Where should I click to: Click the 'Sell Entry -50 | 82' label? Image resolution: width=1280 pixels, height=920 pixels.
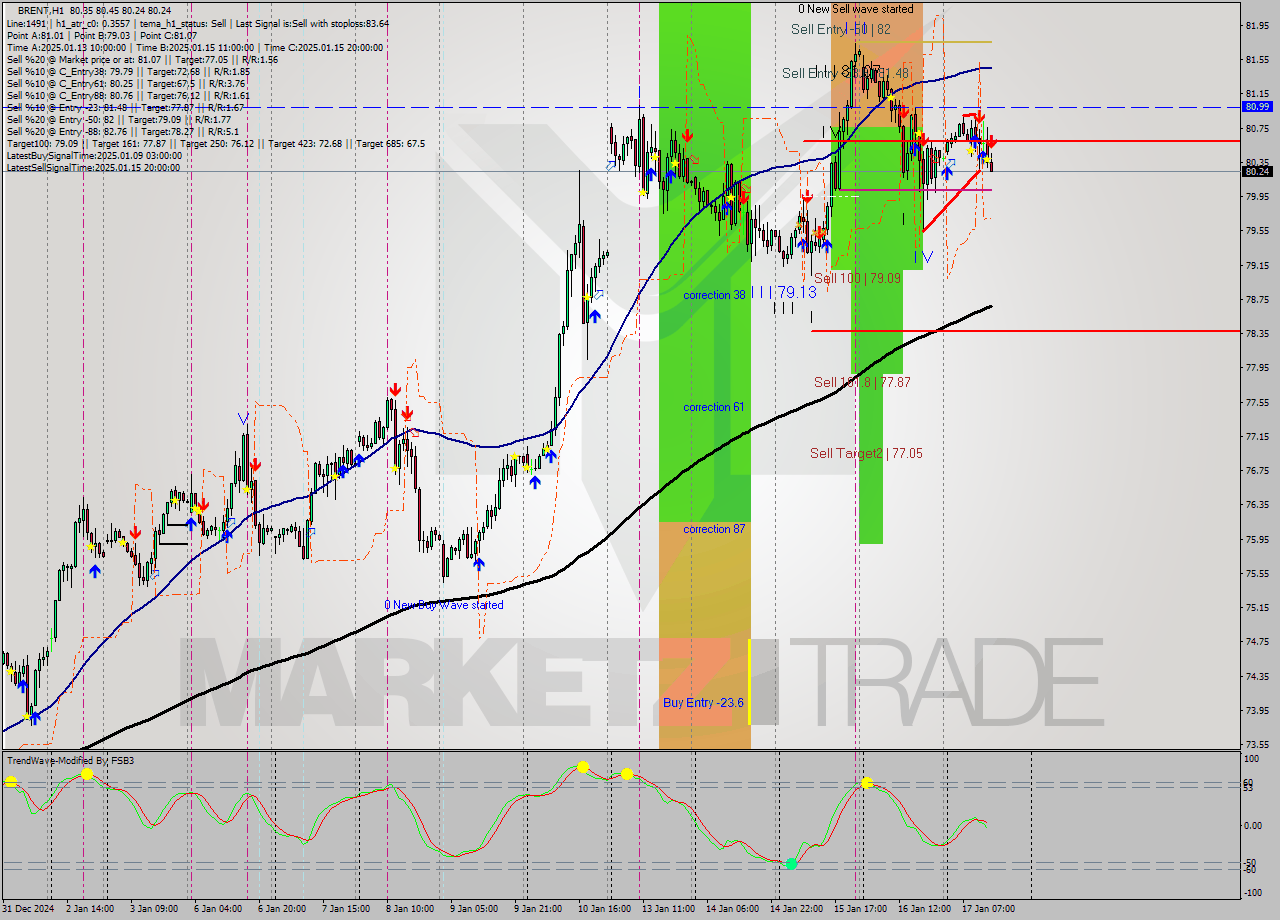tap(840, 29)
